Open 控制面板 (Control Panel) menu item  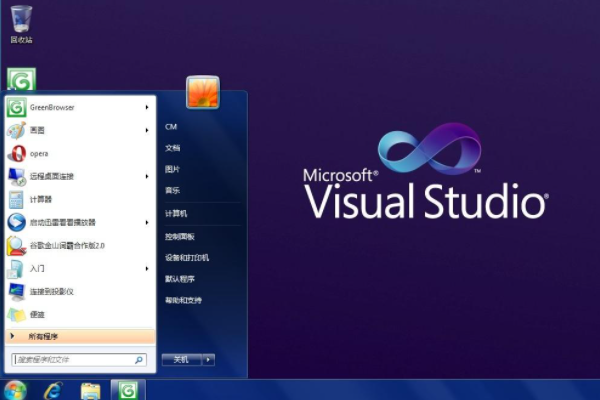[x=180, y=236]
